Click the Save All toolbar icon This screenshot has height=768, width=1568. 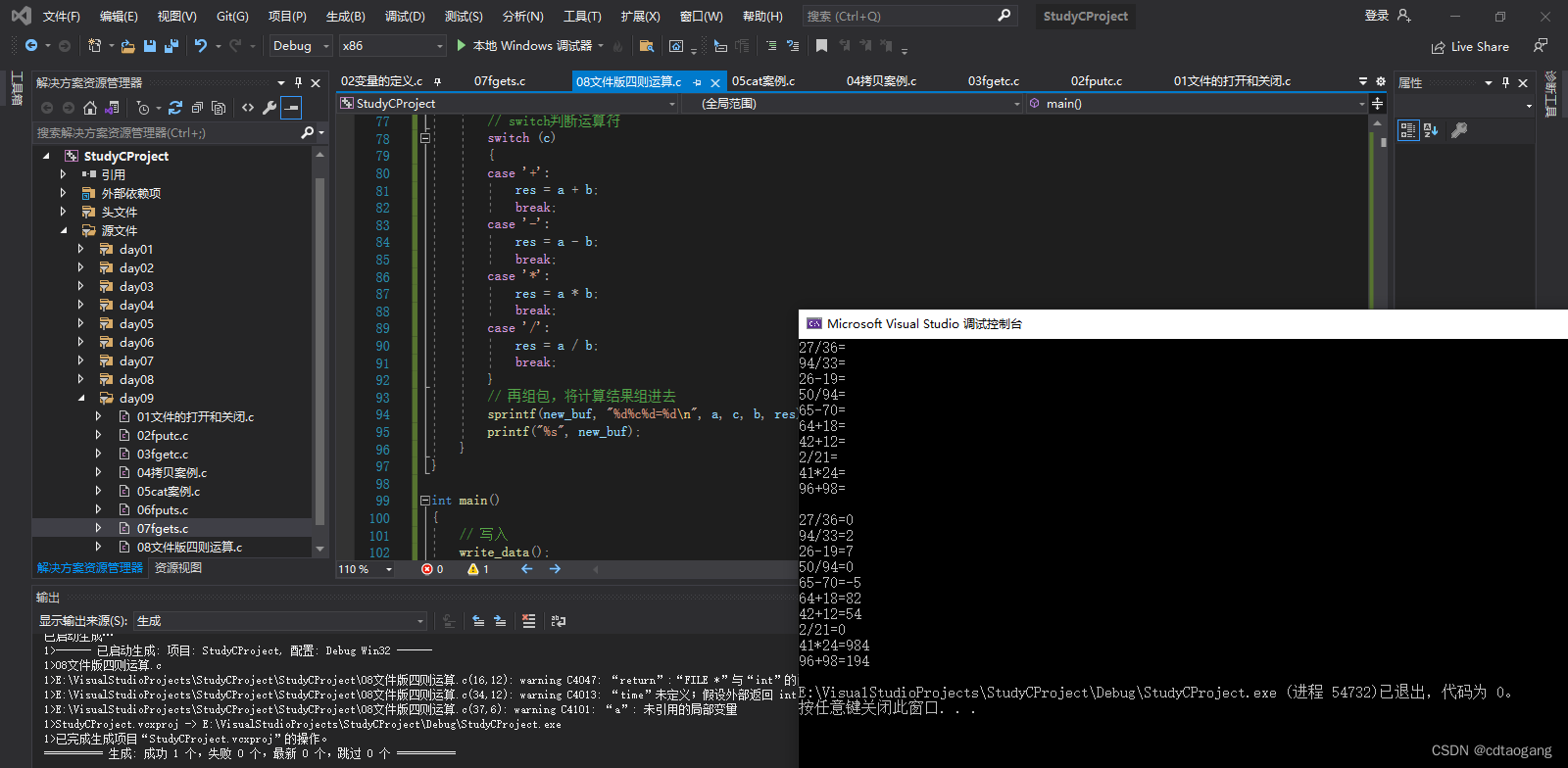171,46
